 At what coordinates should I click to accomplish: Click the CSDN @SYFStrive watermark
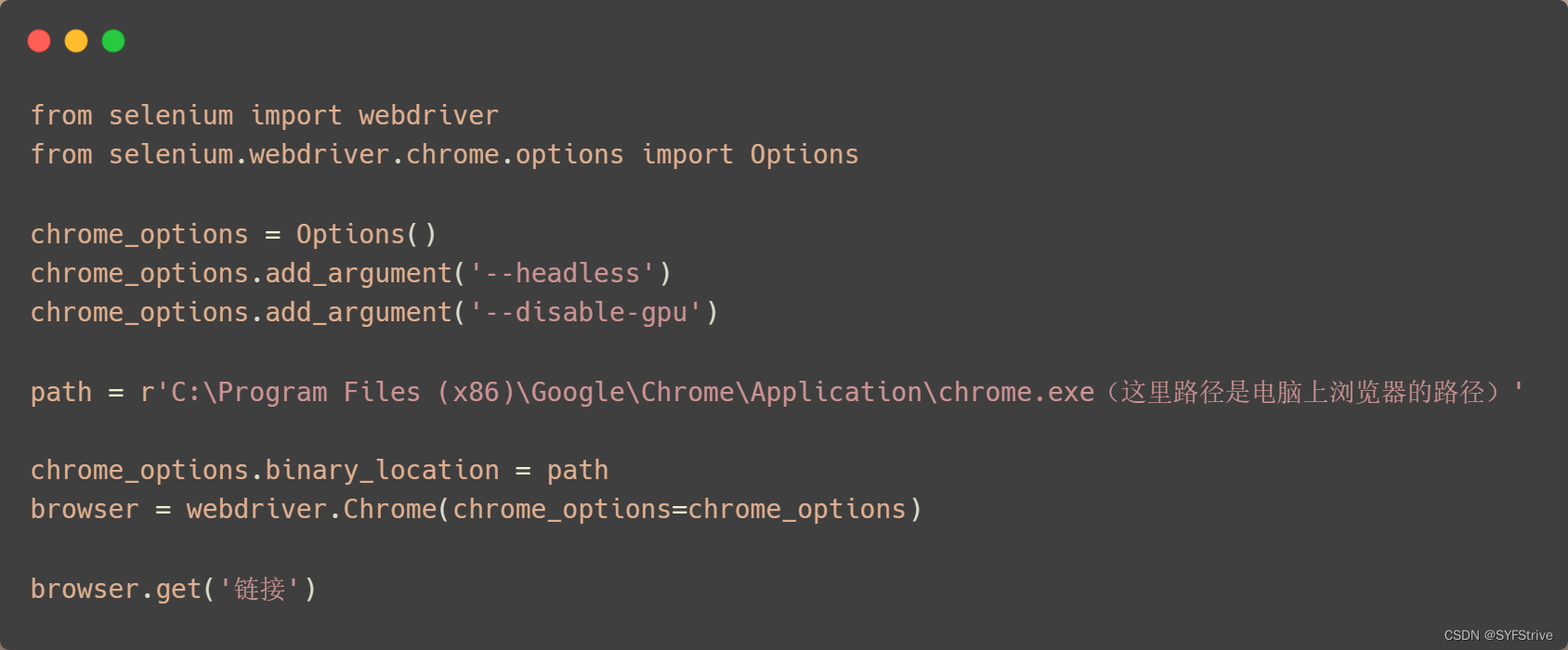pyautogui.click(x=1498, y=635)
